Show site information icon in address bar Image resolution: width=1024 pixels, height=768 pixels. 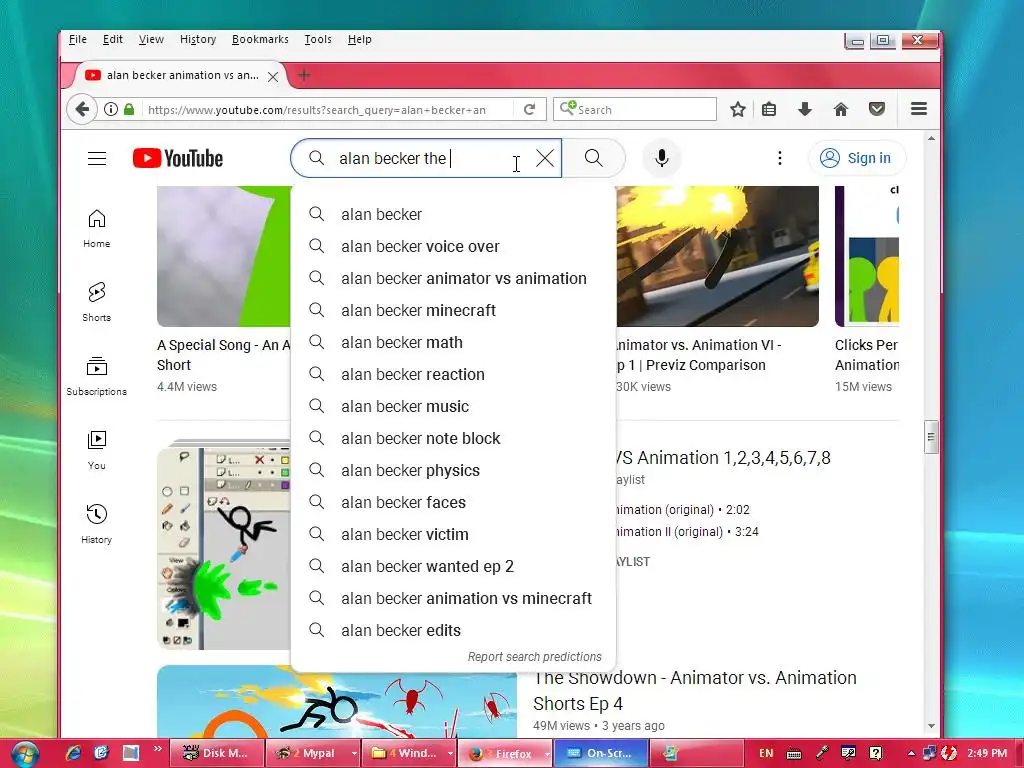(x=111, y=109)
